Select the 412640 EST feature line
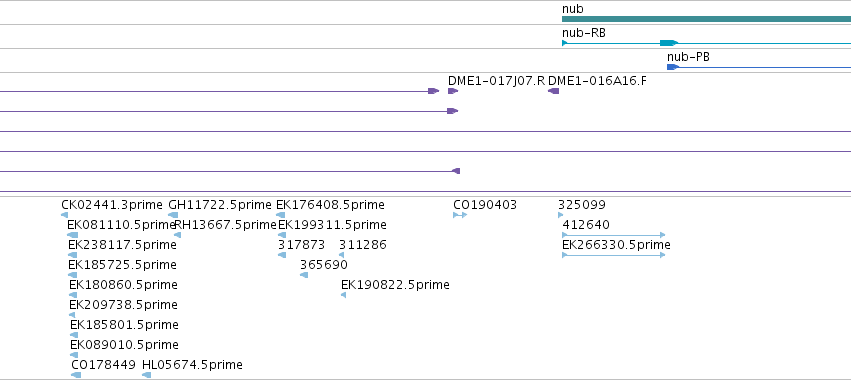851x380 pixels. click(x=614, y=235)
